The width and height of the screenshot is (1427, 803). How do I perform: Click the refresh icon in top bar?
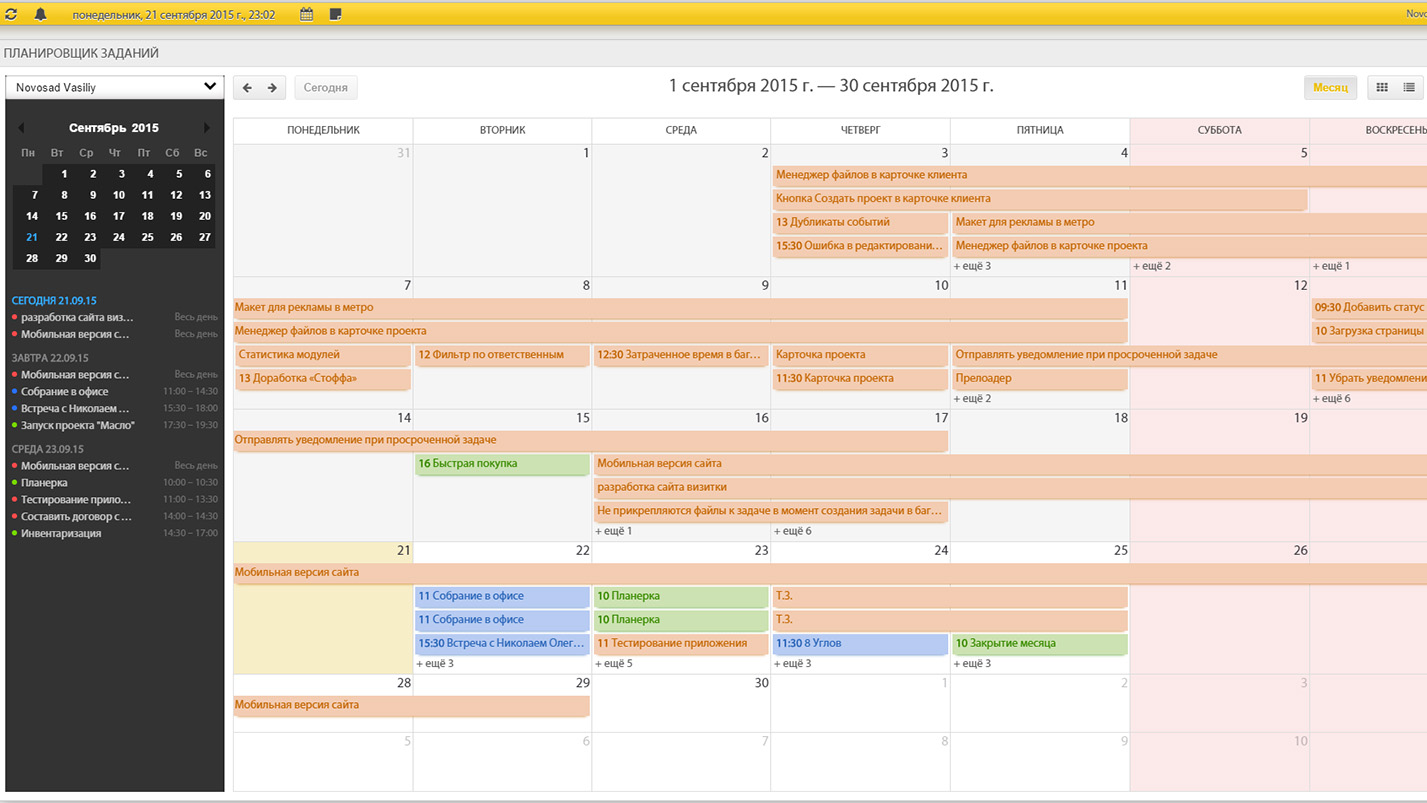[x=11, y=14]
